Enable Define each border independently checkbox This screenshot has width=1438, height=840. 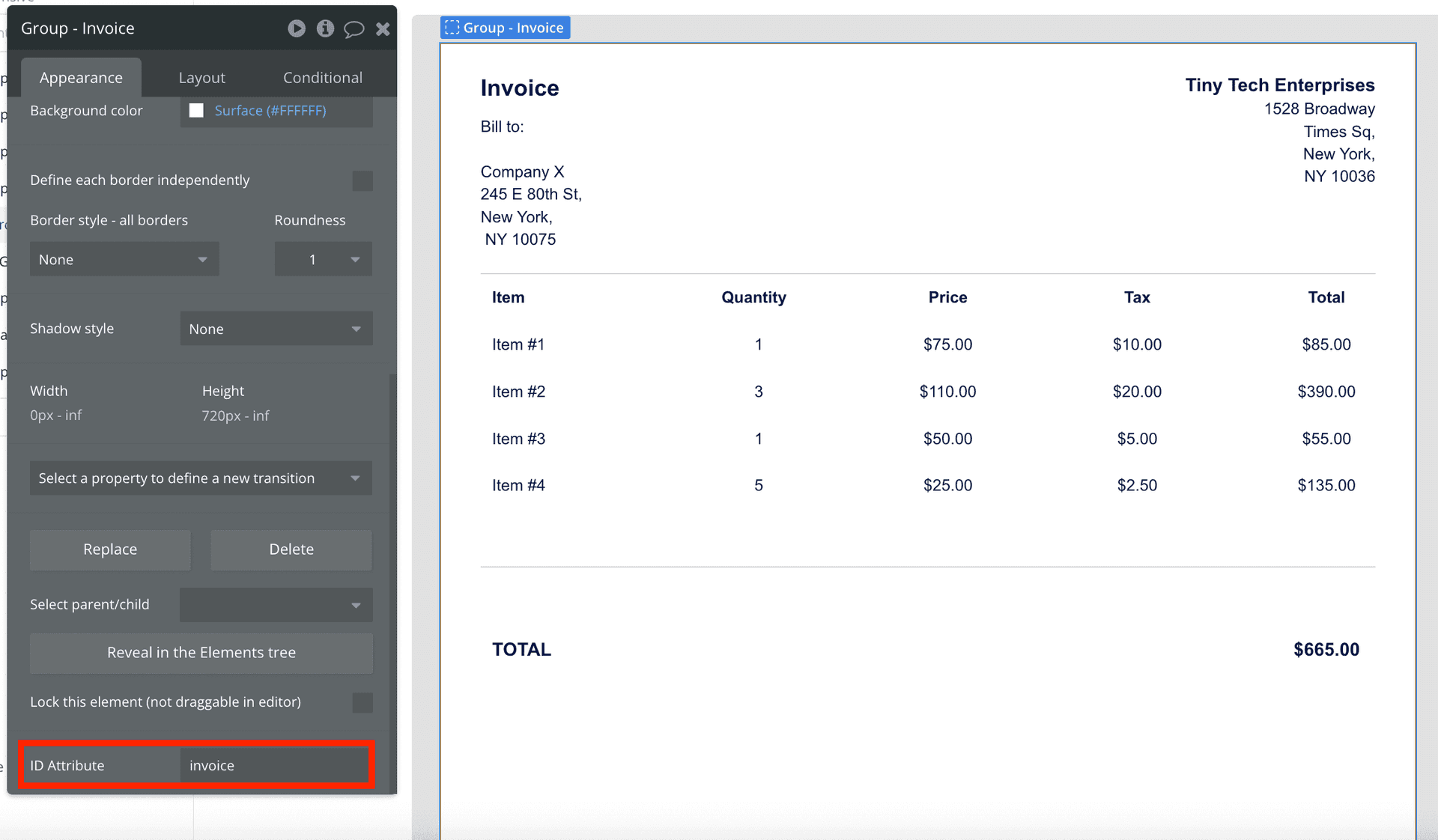(x=362, y=180)
